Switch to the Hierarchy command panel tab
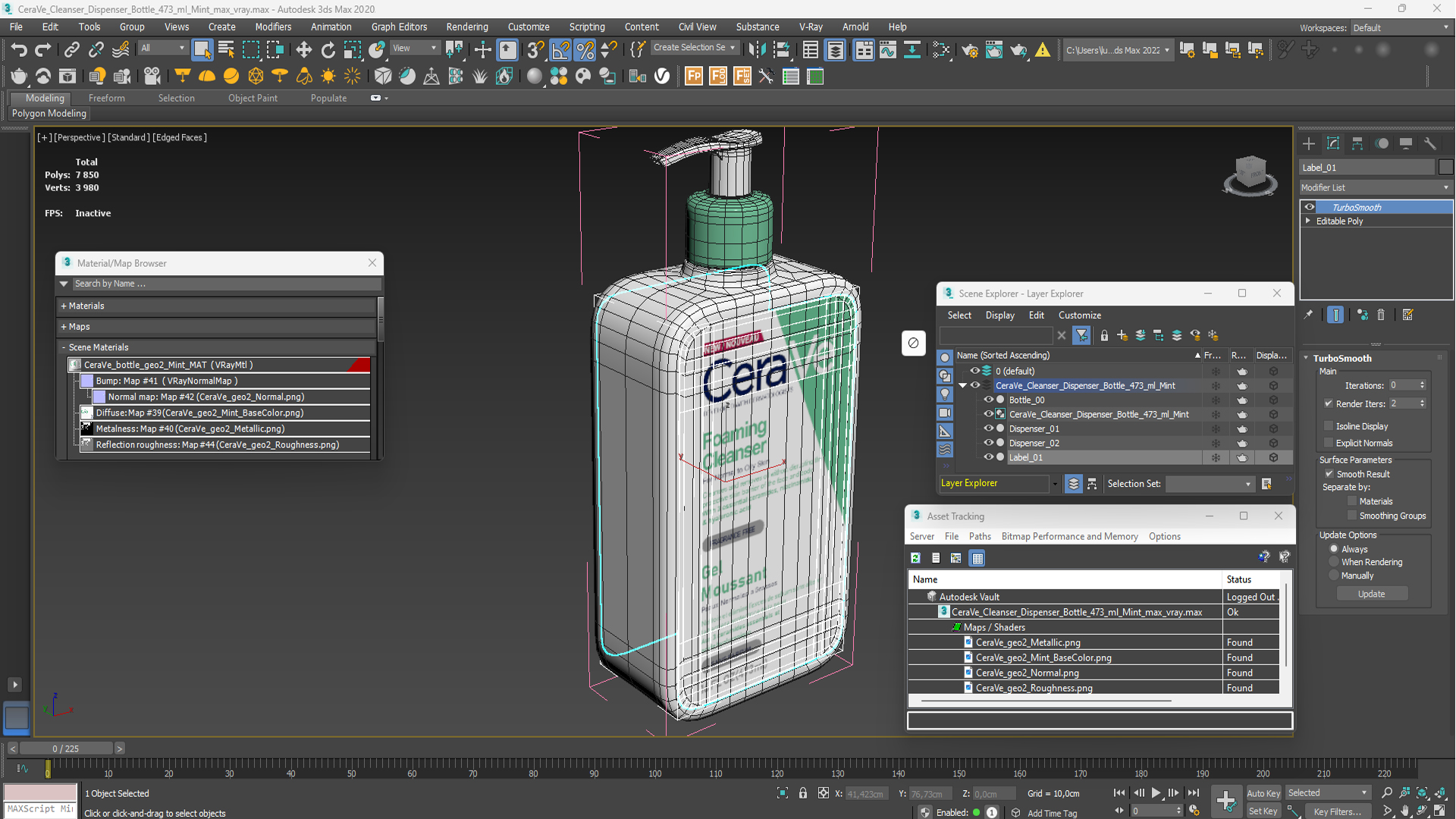Viewport: 1456px width, 819px height. point(1357,143)
